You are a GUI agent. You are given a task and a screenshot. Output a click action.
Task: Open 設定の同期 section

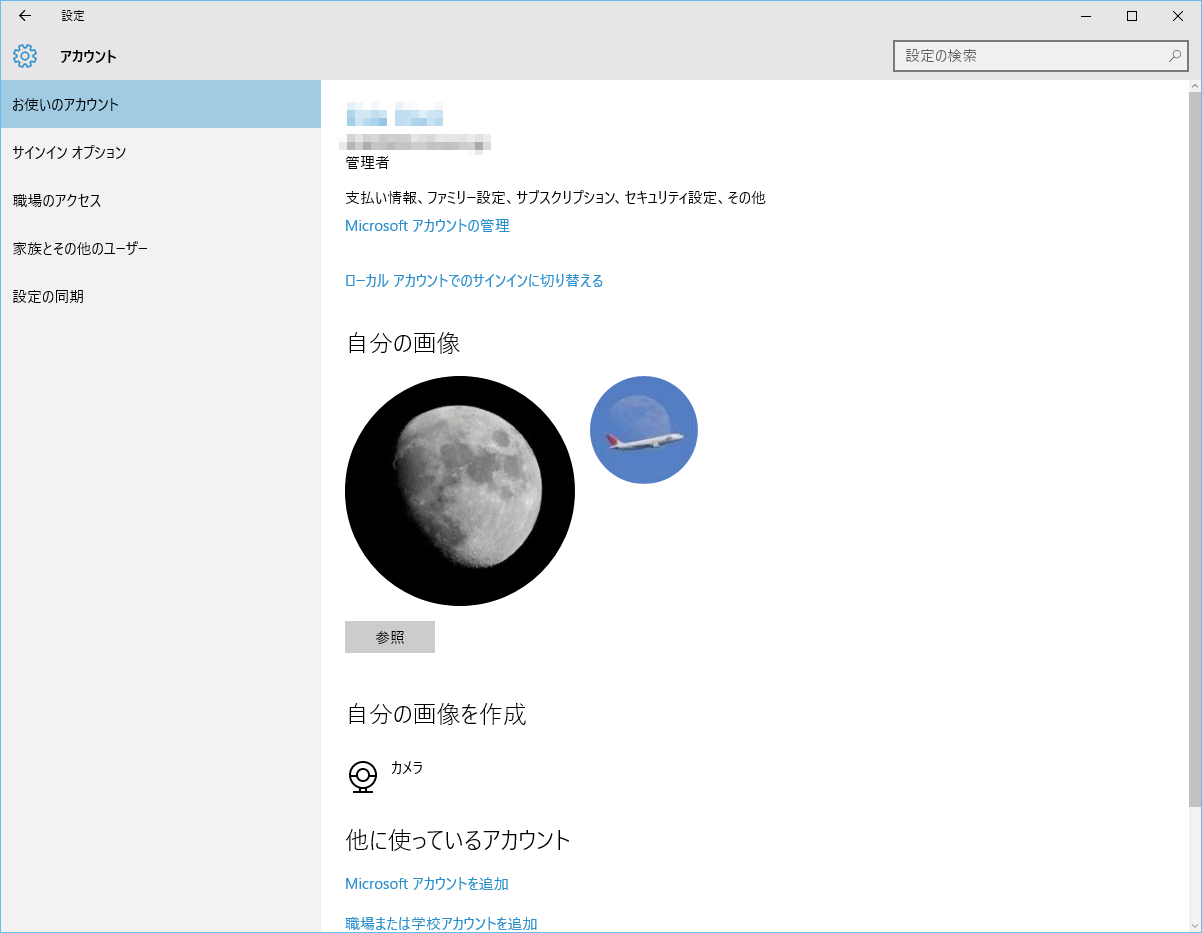[x=160, y=296]
